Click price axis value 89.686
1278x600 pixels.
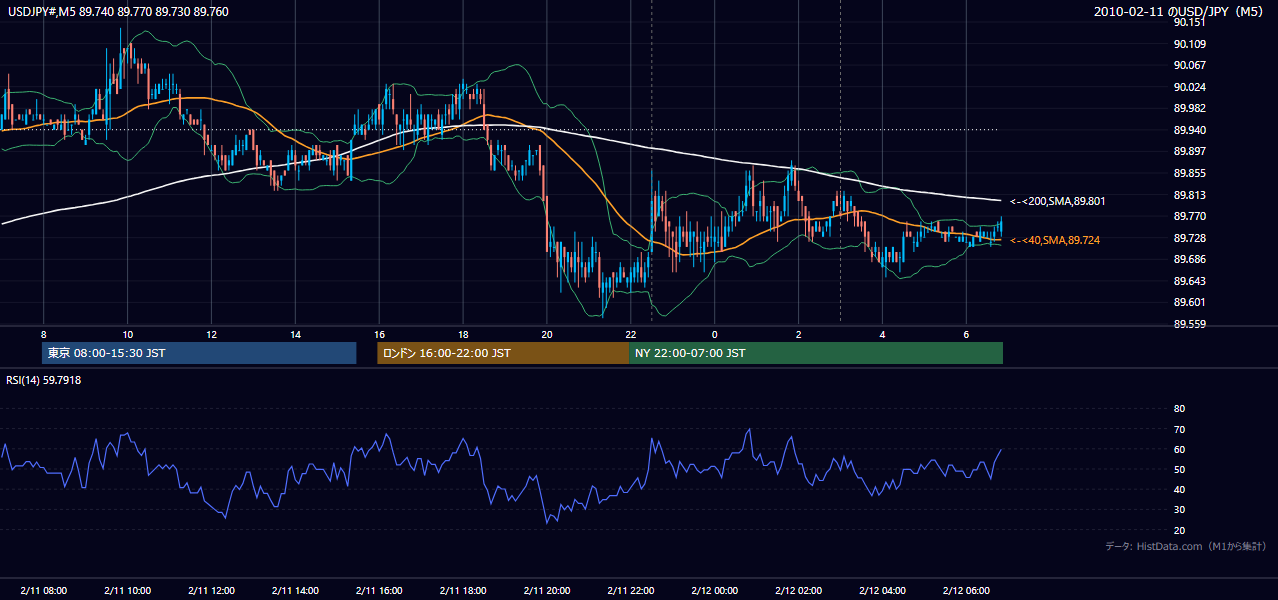point(1188,259)
